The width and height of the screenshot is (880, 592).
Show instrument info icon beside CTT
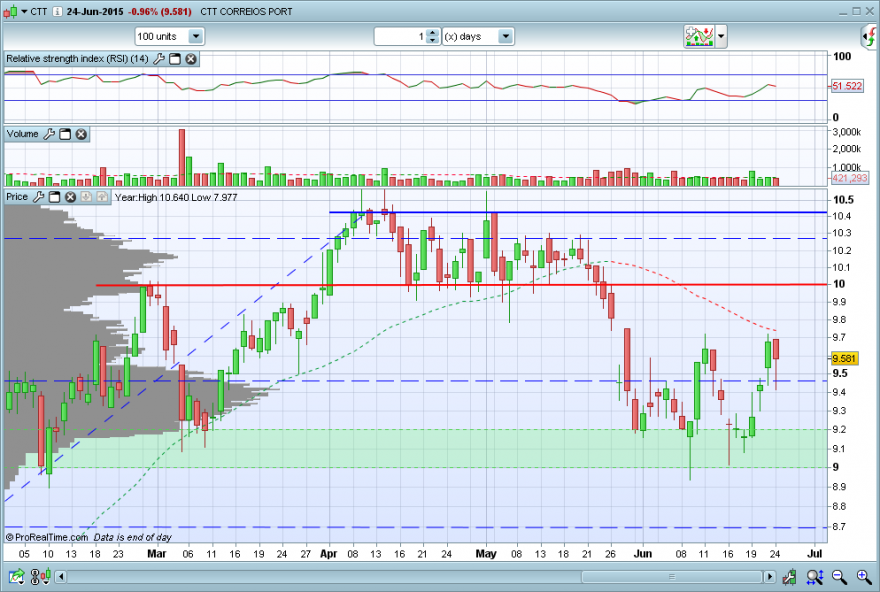click(x=57, y=12)
